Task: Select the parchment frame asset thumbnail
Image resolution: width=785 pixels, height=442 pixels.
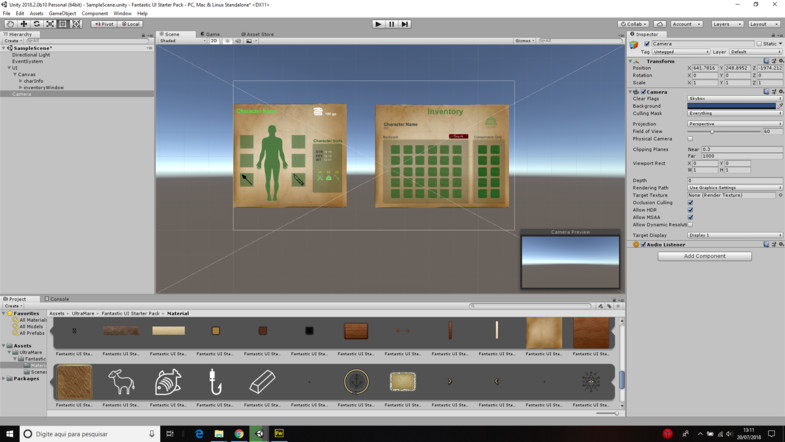Action: click(x=403, y=381)
